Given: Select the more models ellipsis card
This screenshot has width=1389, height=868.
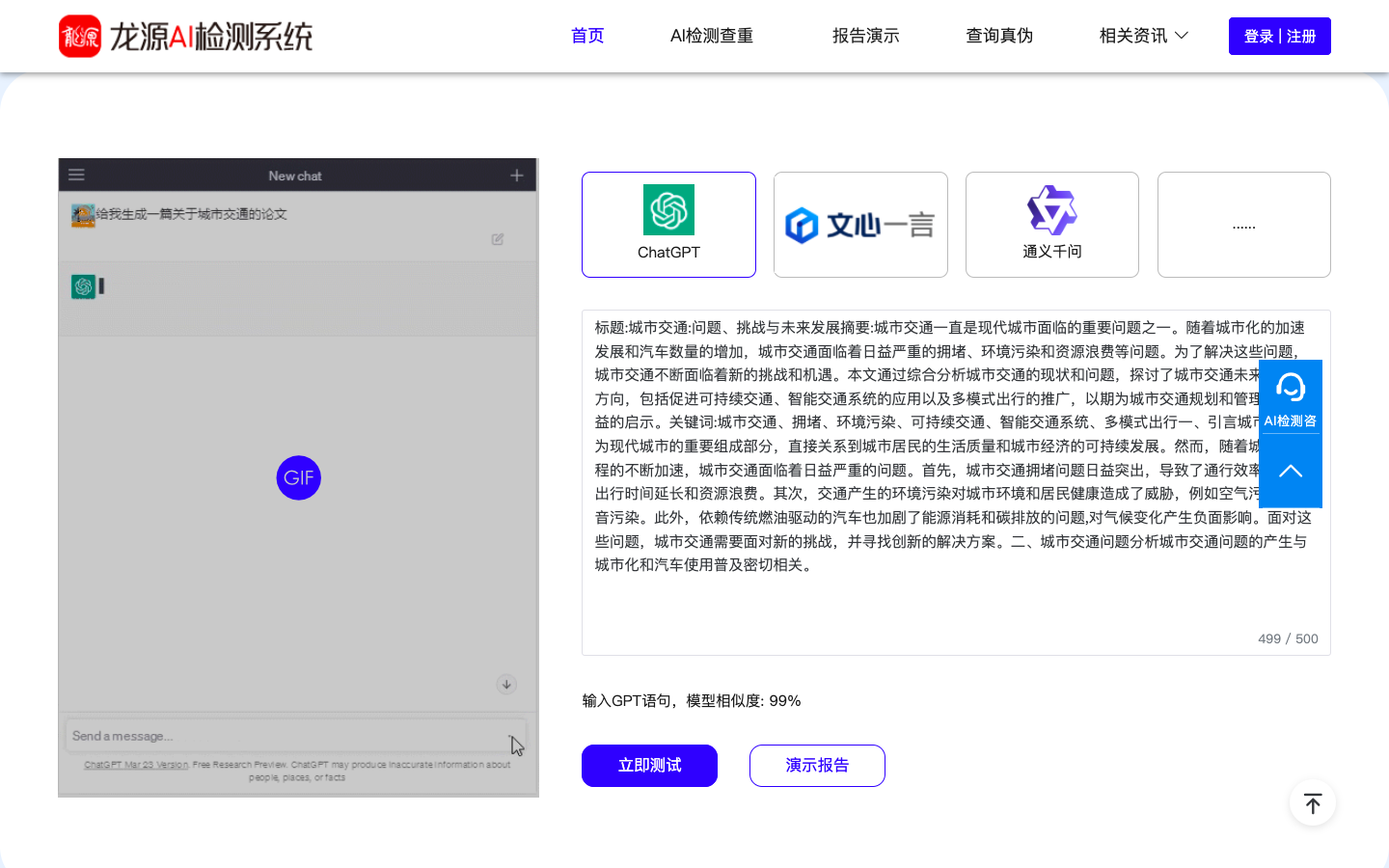Looking at the screenshot, I should point(1243,225).
